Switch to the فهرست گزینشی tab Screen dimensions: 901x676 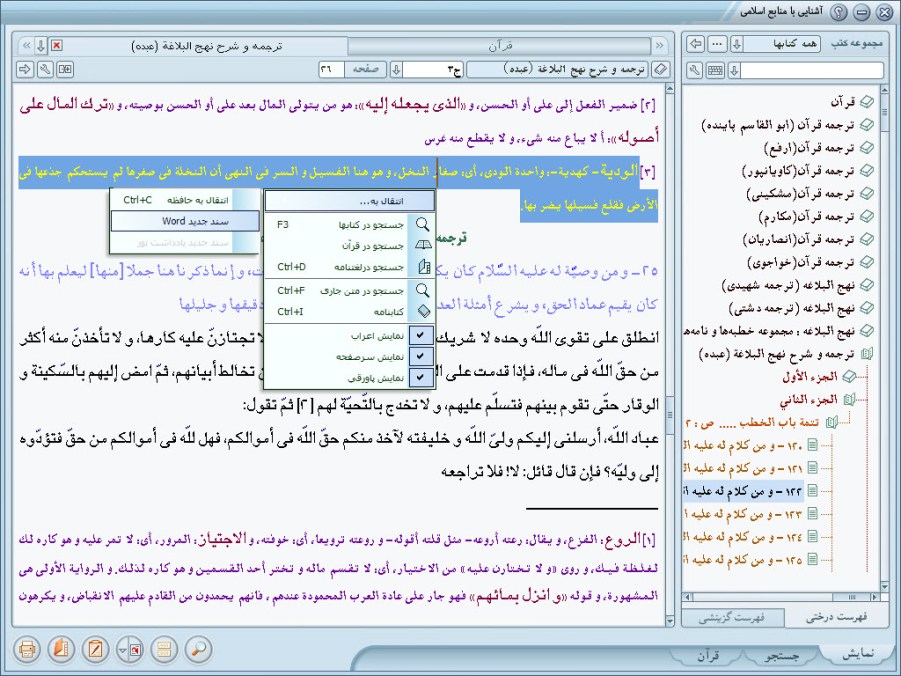click(732, 618)
